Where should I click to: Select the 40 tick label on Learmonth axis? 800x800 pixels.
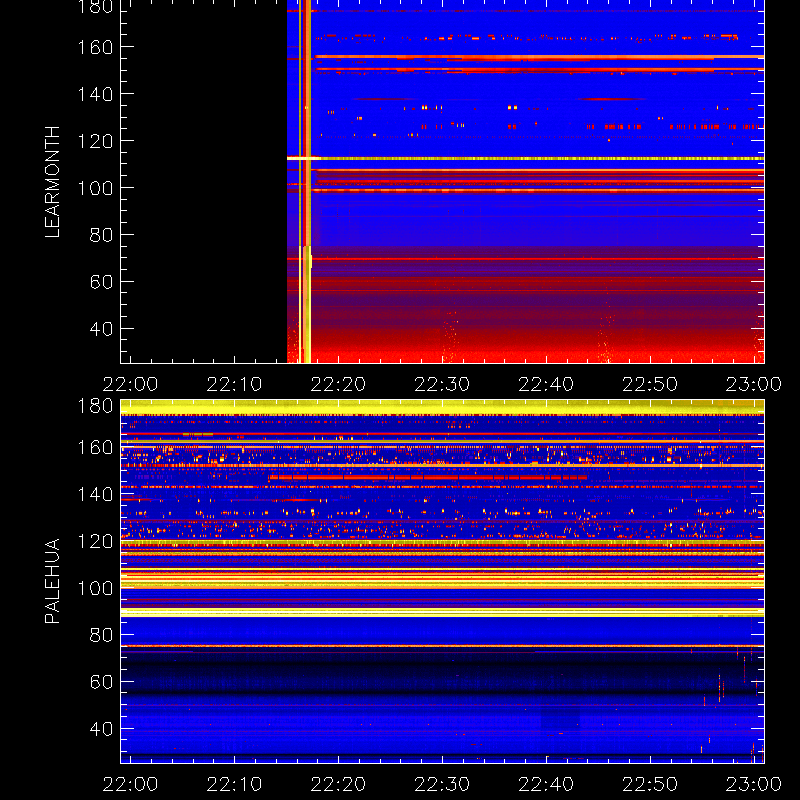(x=101, y=329)
